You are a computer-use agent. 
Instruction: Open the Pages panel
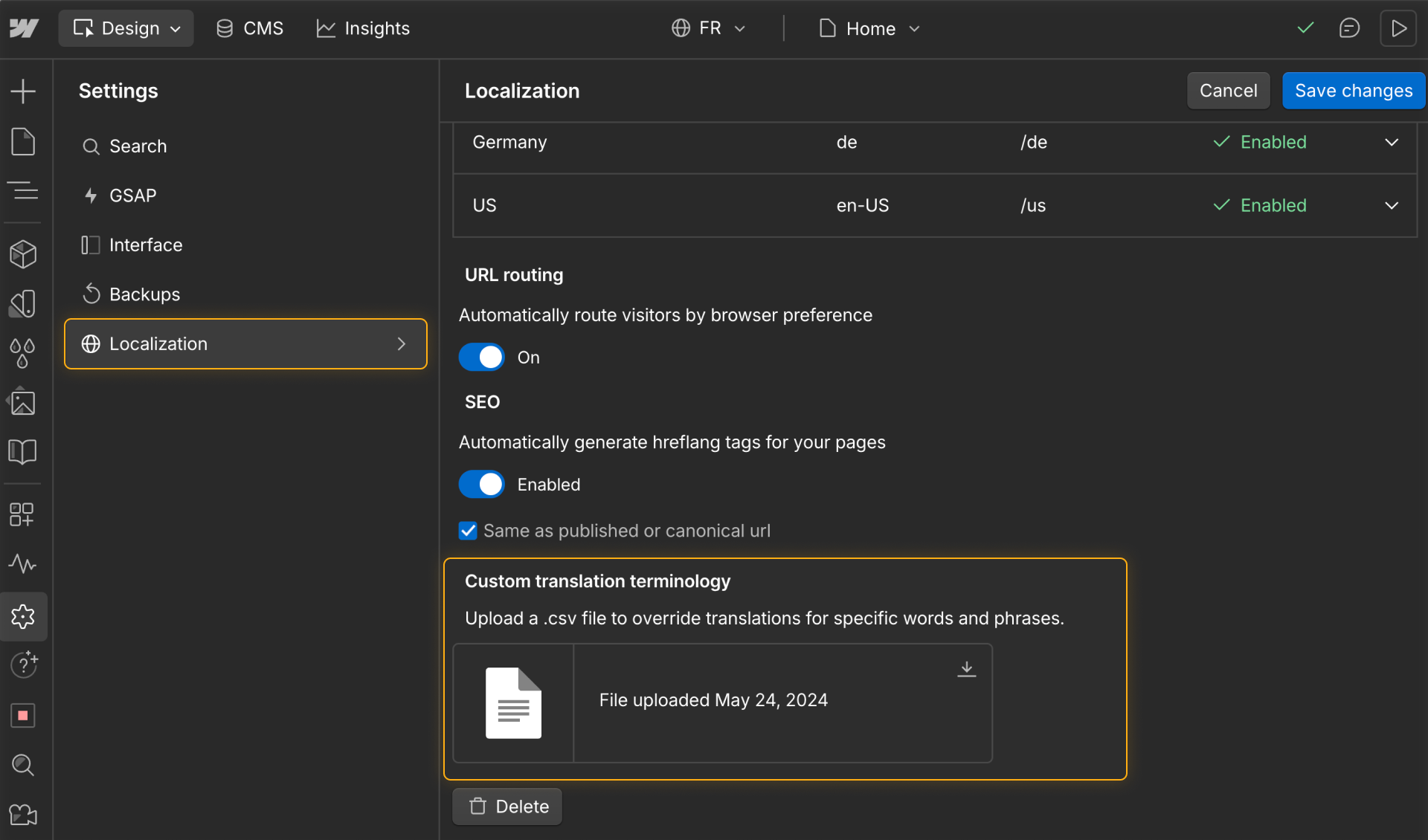click(x=24, y=141)
